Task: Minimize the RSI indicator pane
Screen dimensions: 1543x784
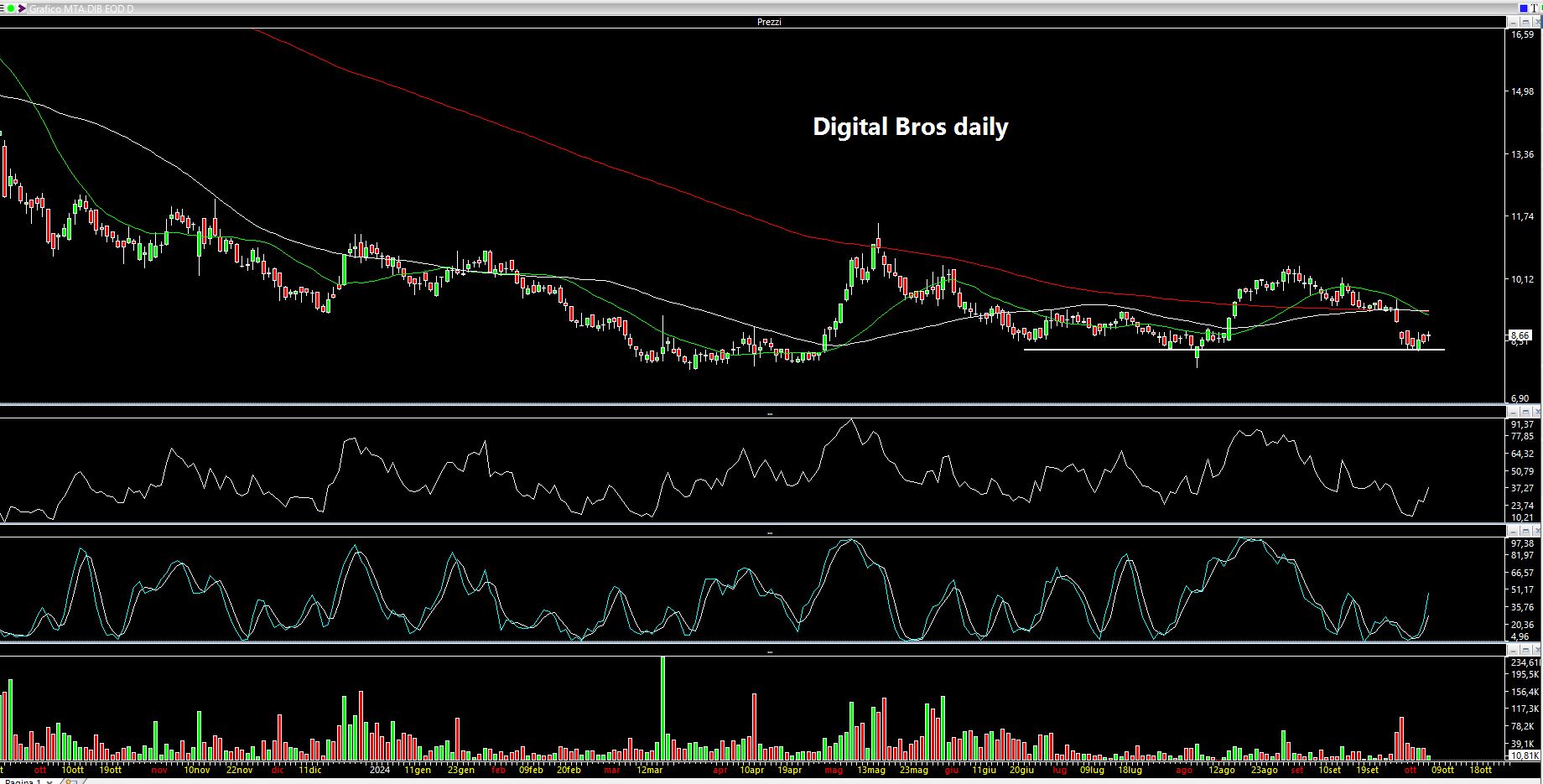Action: coord(1513,412)
